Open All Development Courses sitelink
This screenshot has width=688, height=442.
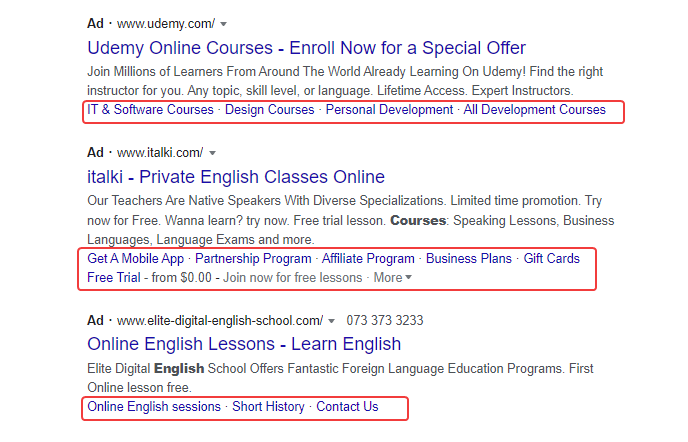(x=534, y=110)
